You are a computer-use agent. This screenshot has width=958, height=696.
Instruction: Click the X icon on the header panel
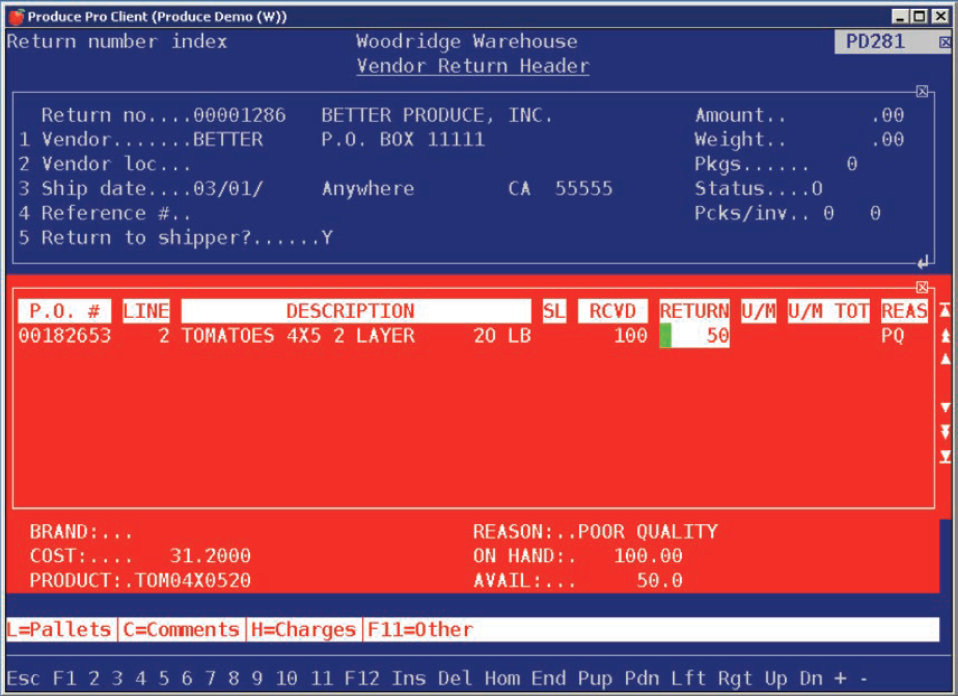coord(923,90)
